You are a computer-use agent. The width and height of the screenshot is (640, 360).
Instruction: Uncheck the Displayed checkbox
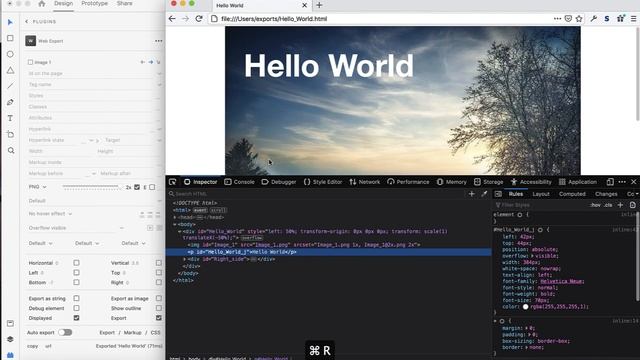point(76,318)
